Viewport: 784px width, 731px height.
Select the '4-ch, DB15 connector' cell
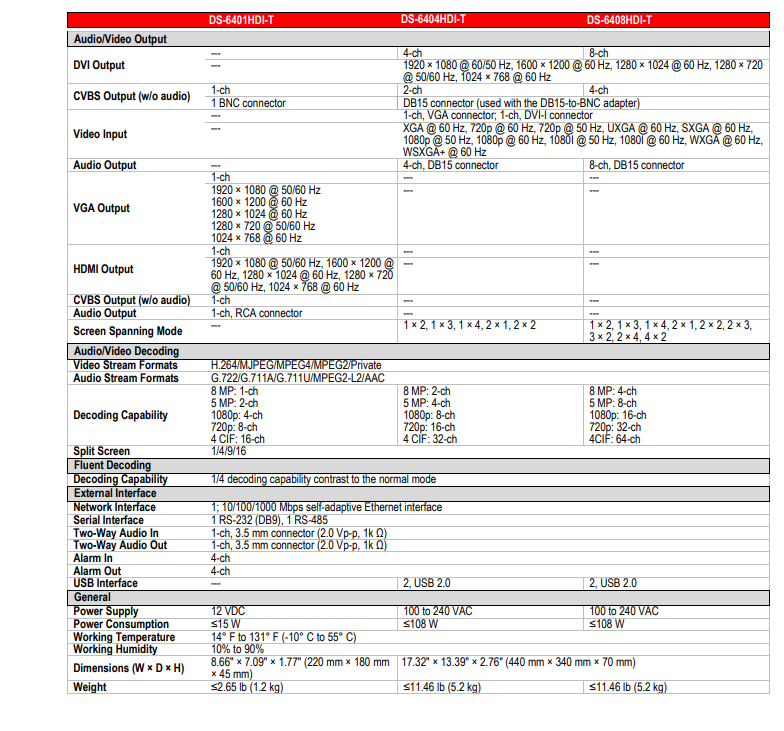point(450,165)
